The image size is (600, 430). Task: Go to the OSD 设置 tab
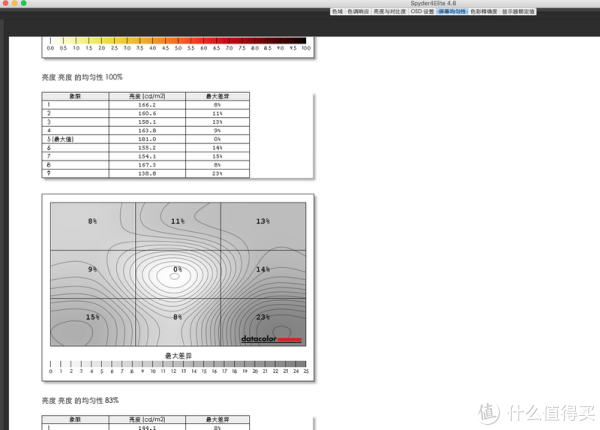click(x=422, y=11)
